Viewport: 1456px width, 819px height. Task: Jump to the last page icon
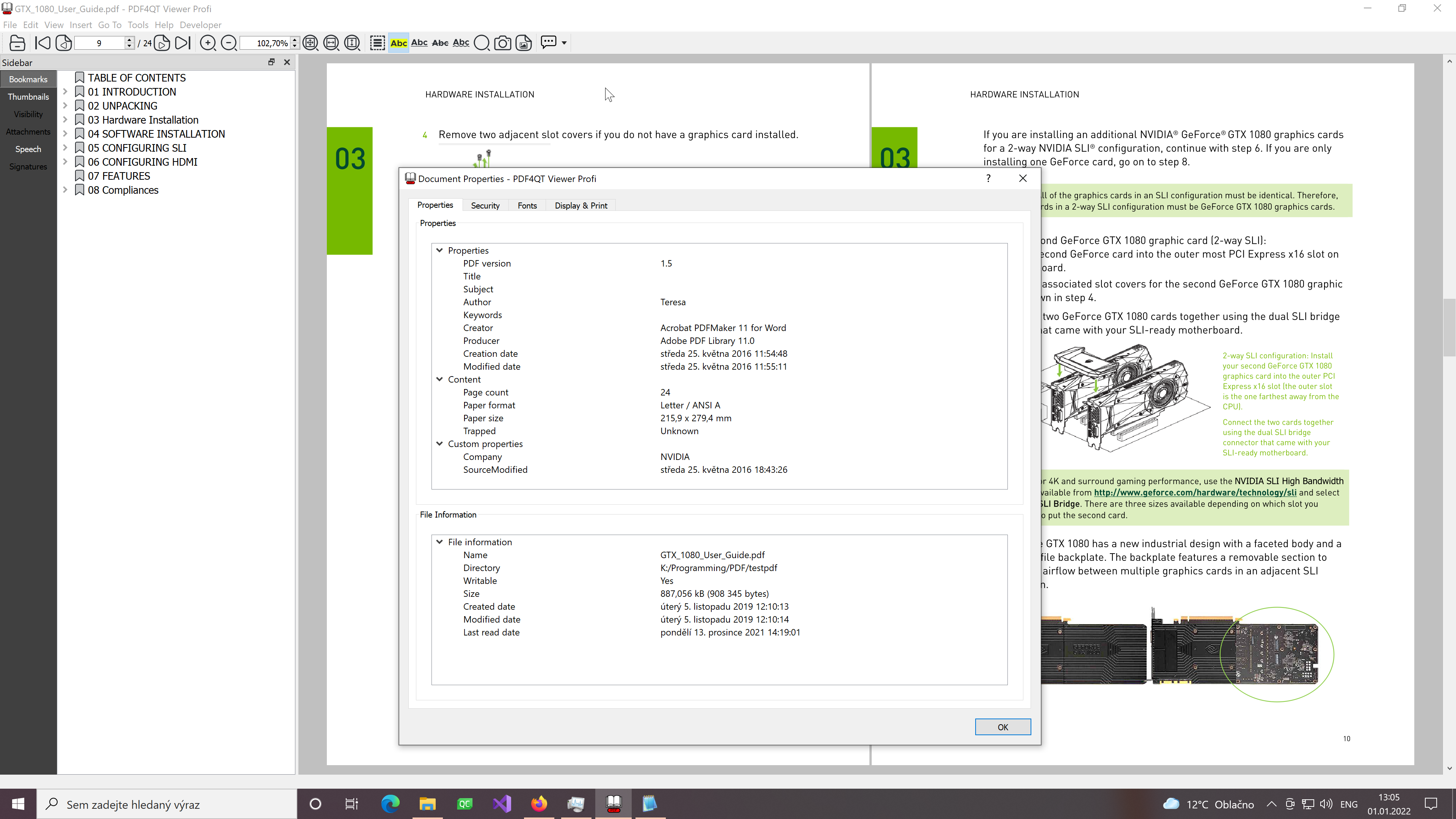(x=183, y=43)
